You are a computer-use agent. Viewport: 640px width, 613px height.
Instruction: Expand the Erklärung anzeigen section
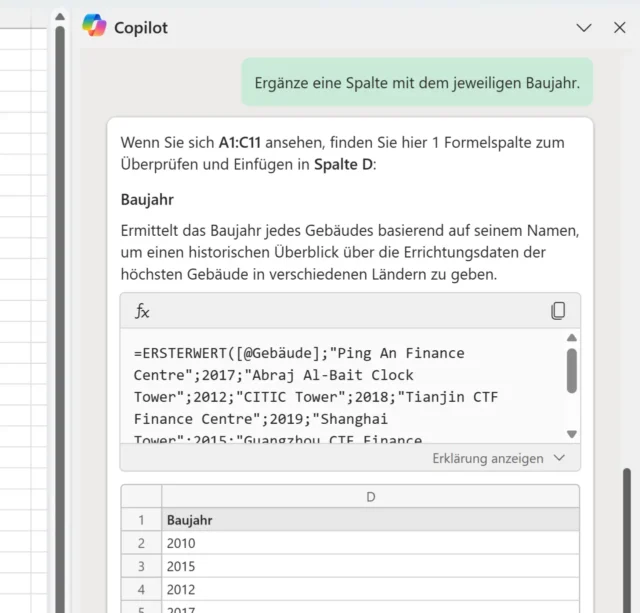498,458
